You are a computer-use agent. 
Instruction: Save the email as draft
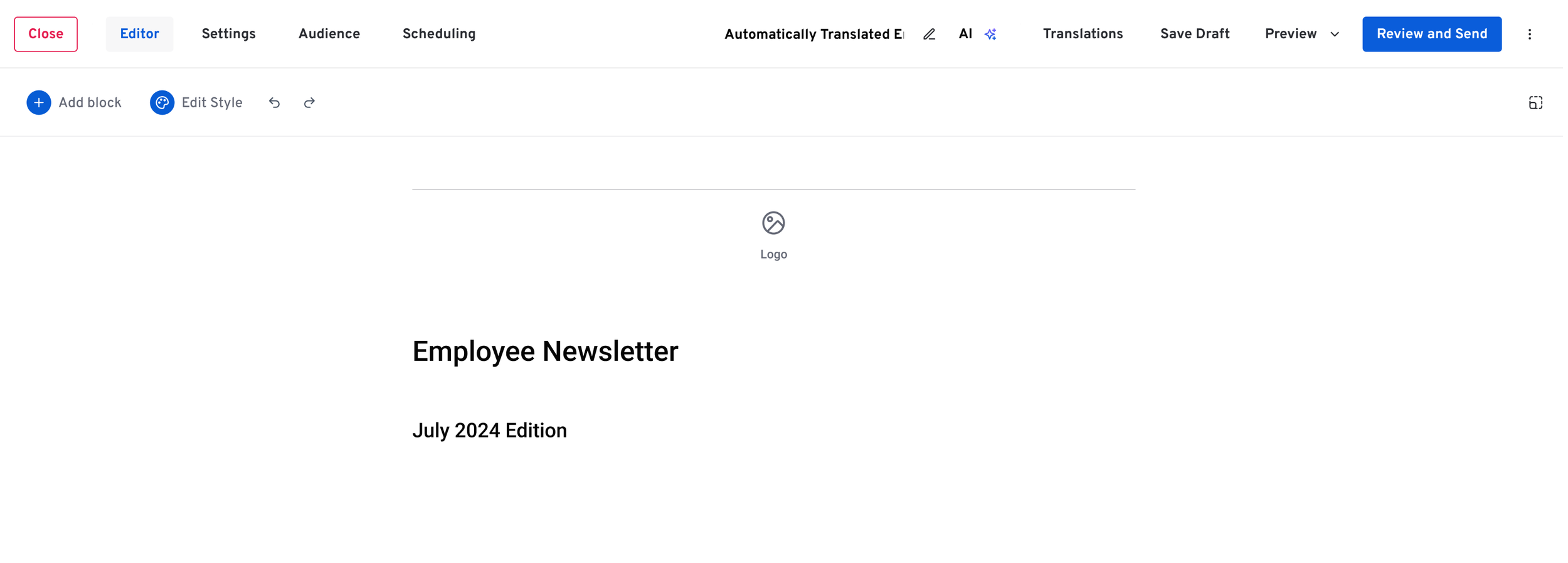click(1194, 35)
